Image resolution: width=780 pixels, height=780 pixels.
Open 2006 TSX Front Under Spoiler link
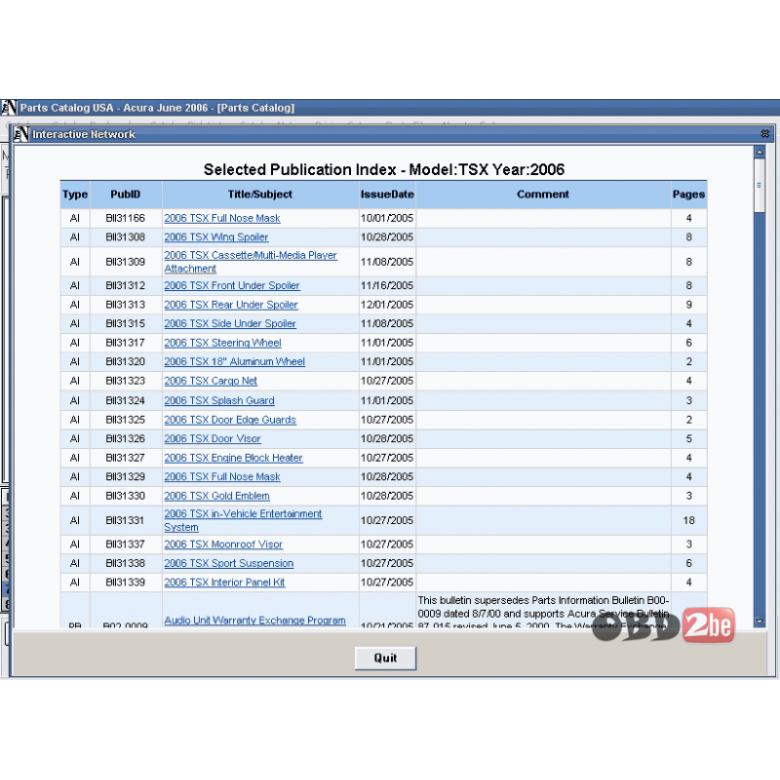pyautogui.click(x=232, y=286)
